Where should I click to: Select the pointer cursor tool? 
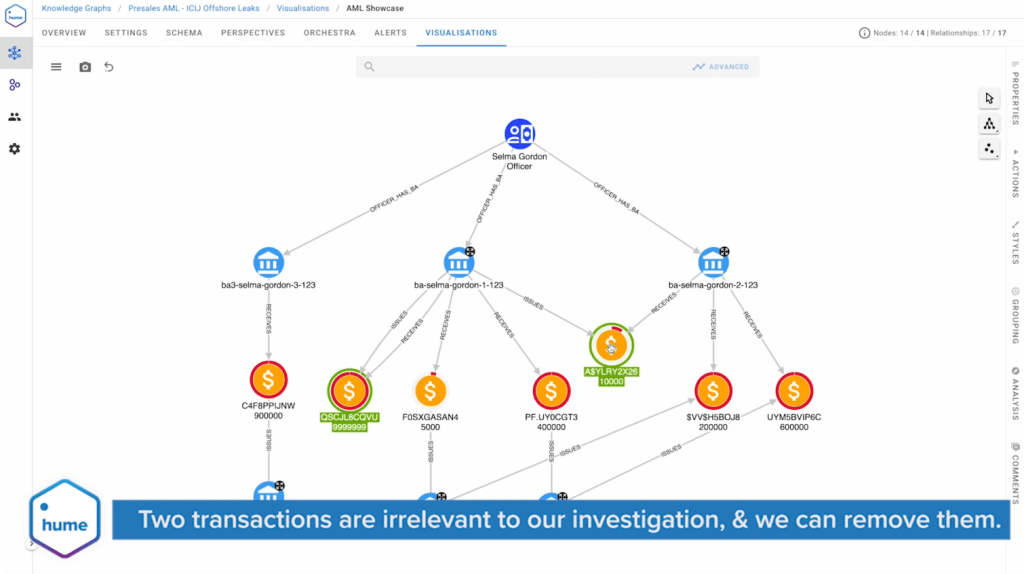[x=989, y=98]
